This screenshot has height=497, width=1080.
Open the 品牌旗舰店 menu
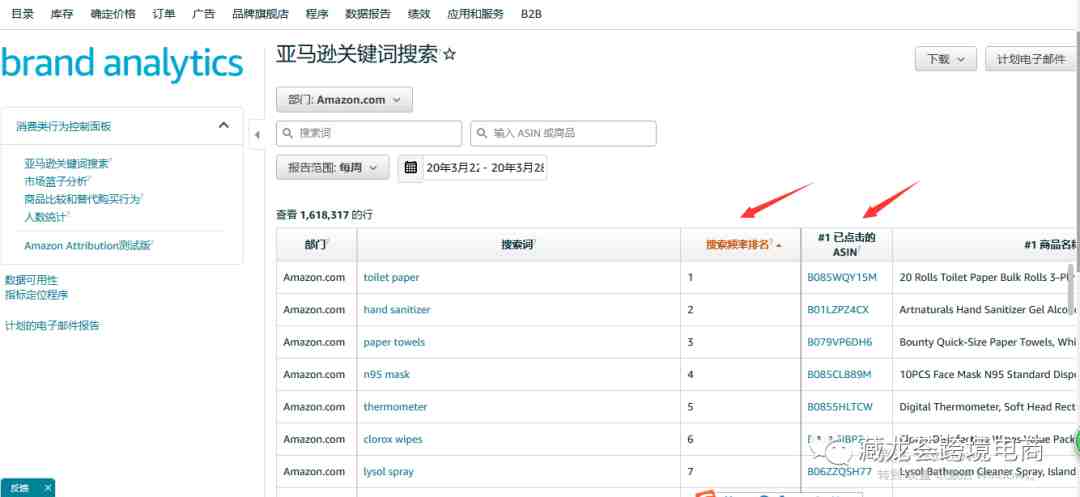point(260,14)
